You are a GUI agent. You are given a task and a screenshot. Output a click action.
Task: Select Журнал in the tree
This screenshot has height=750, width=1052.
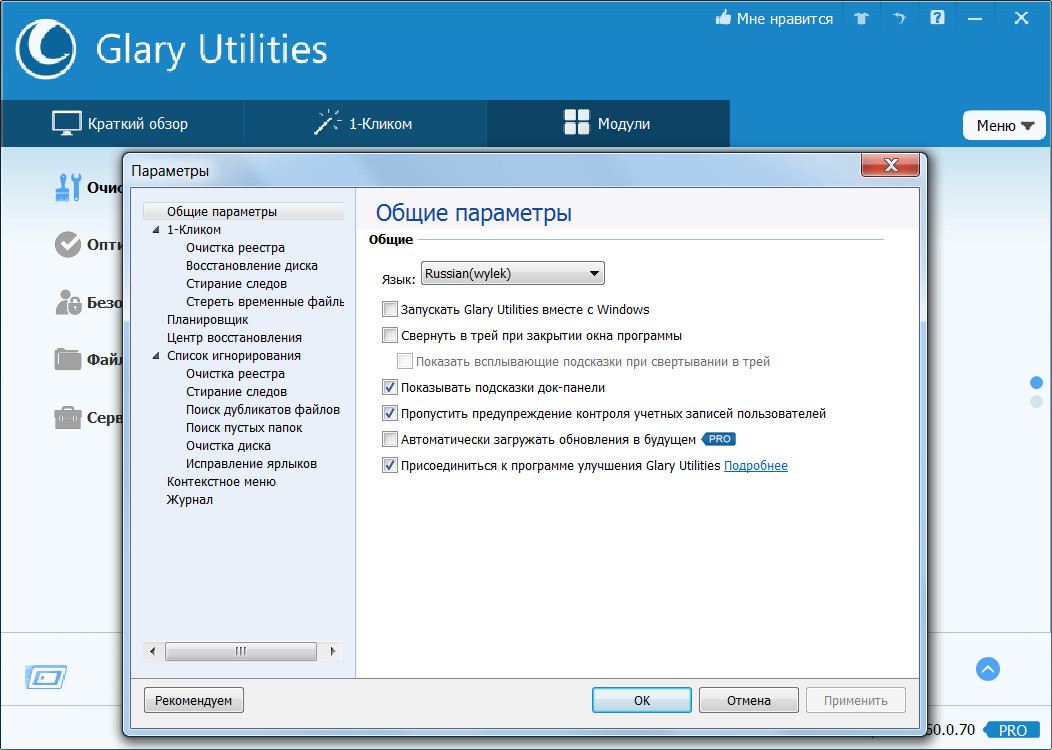click(190, 500)
